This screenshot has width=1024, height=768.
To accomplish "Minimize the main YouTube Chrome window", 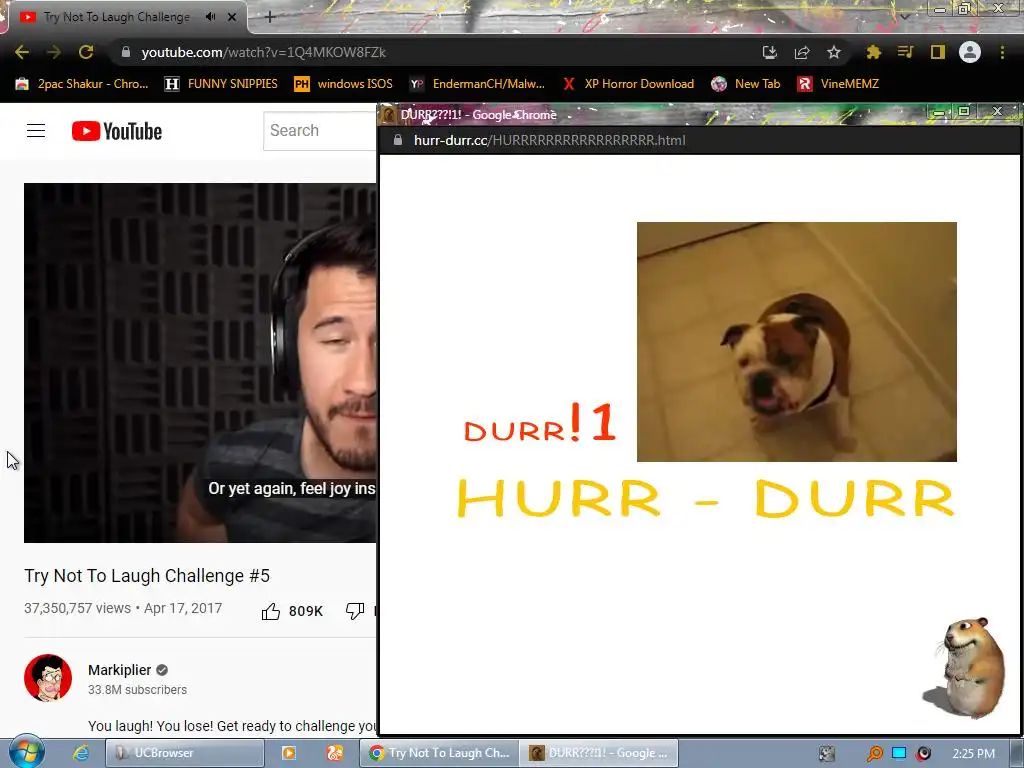I will (x=940, y=9).
